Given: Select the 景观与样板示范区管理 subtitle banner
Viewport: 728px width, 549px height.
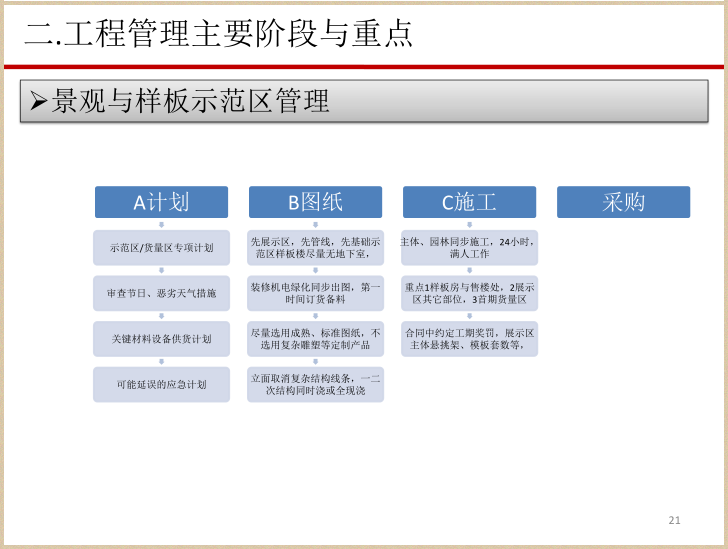Looking at the screenshot, I should pos(364,101).
